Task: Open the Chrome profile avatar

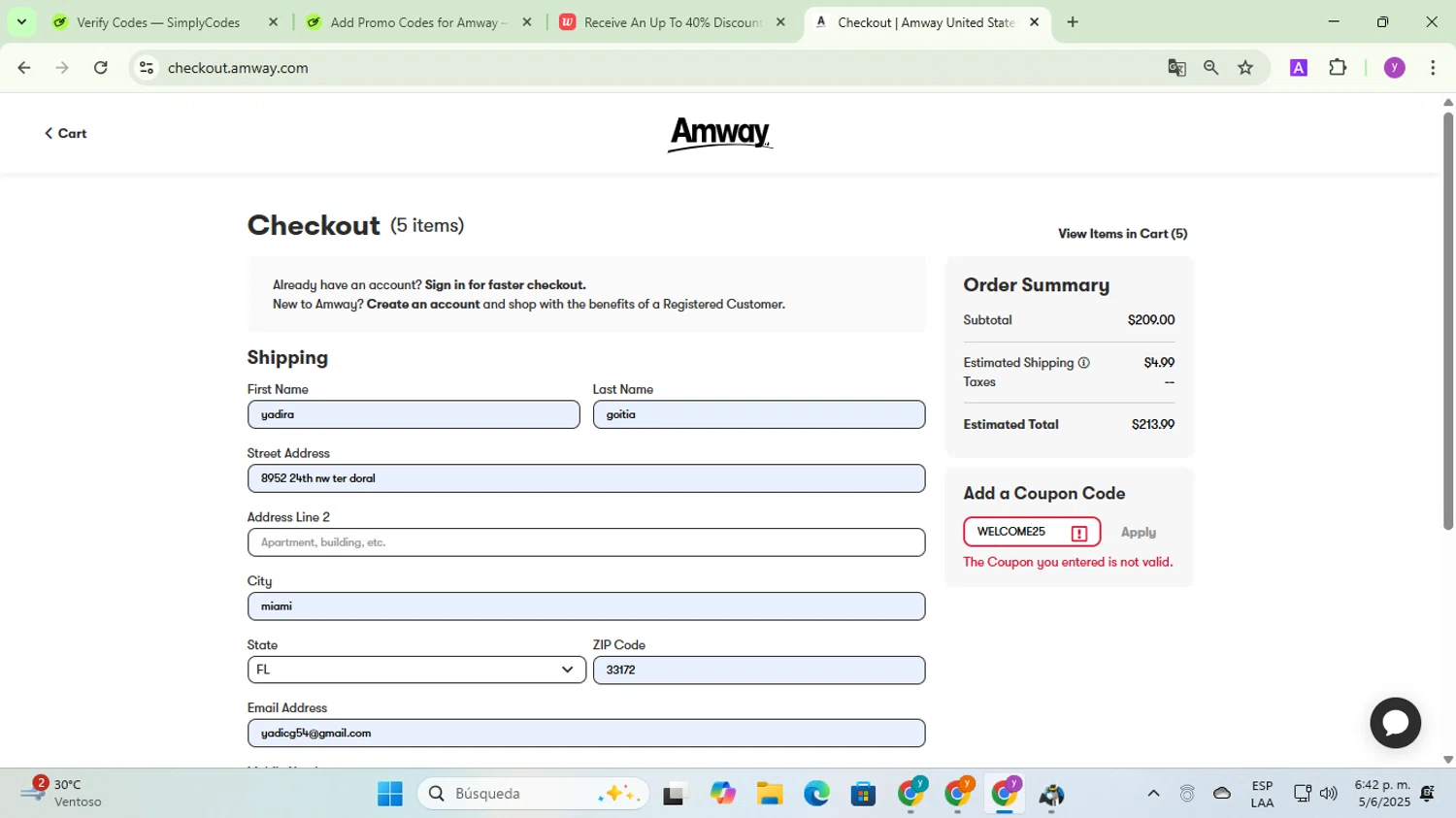Action: coord(1395,68)
